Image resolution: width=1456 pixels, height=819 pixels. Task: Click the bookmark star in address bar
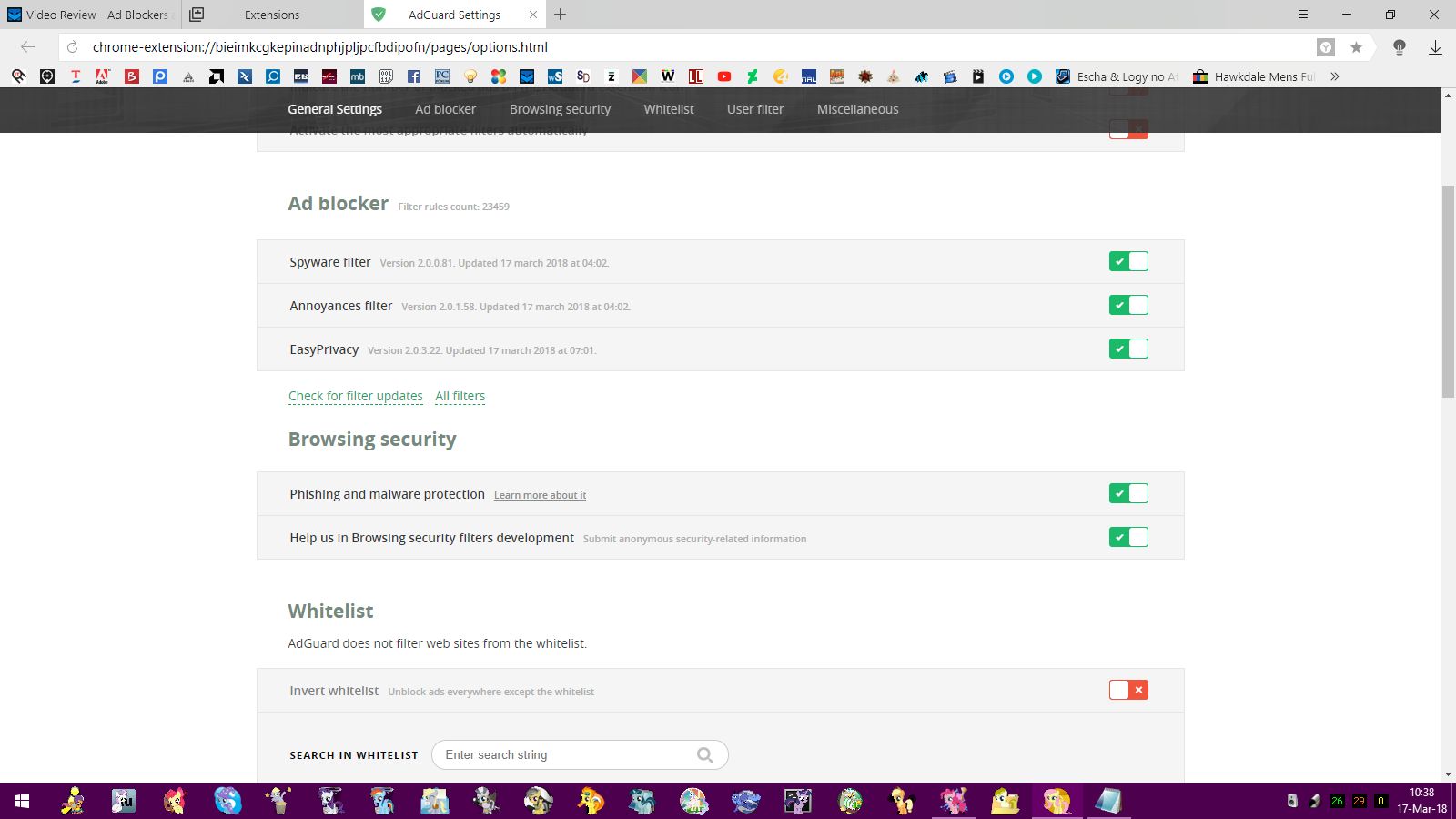1356,47
